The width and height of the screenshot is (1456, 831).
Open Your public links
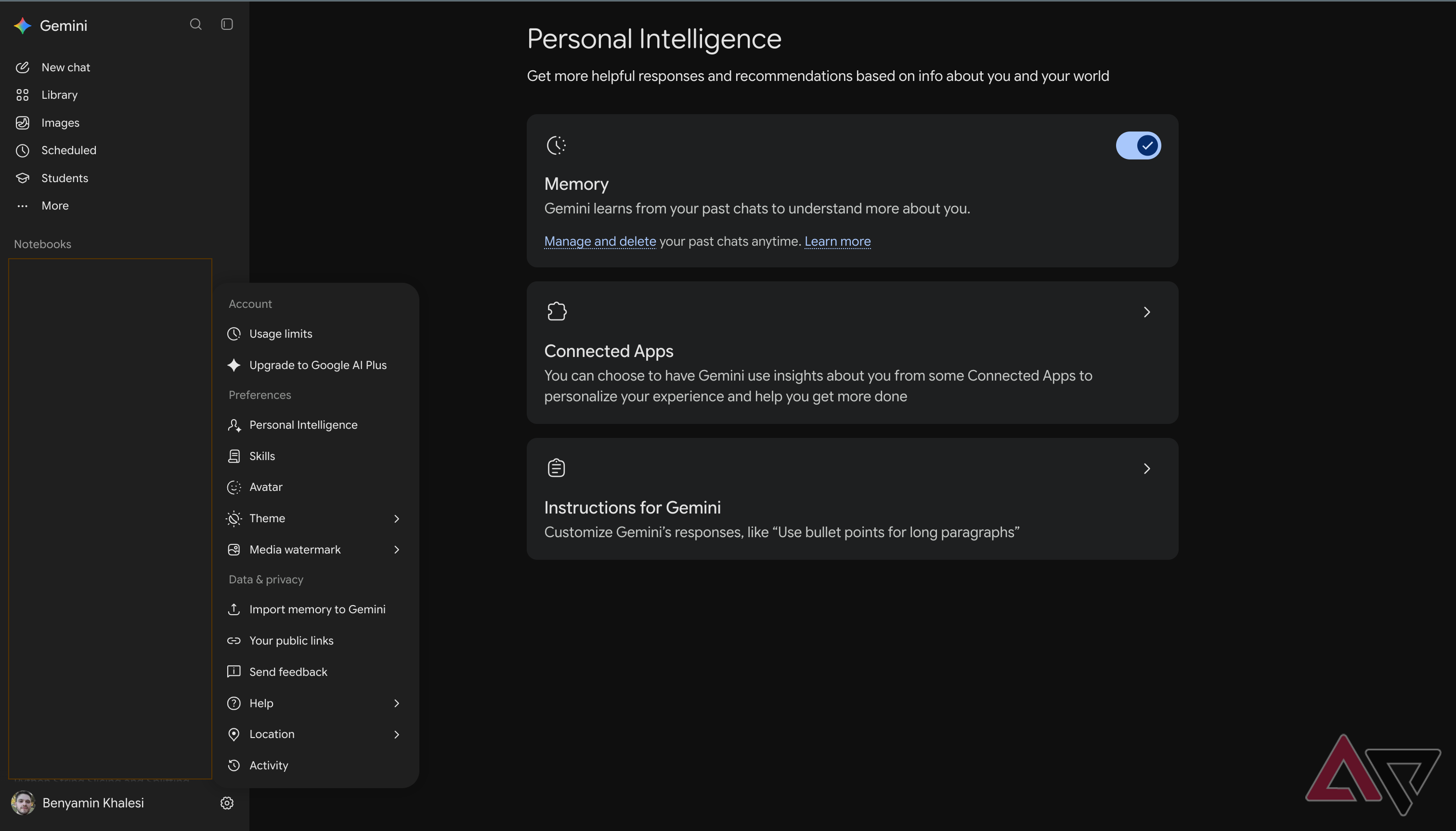(315, 641)
